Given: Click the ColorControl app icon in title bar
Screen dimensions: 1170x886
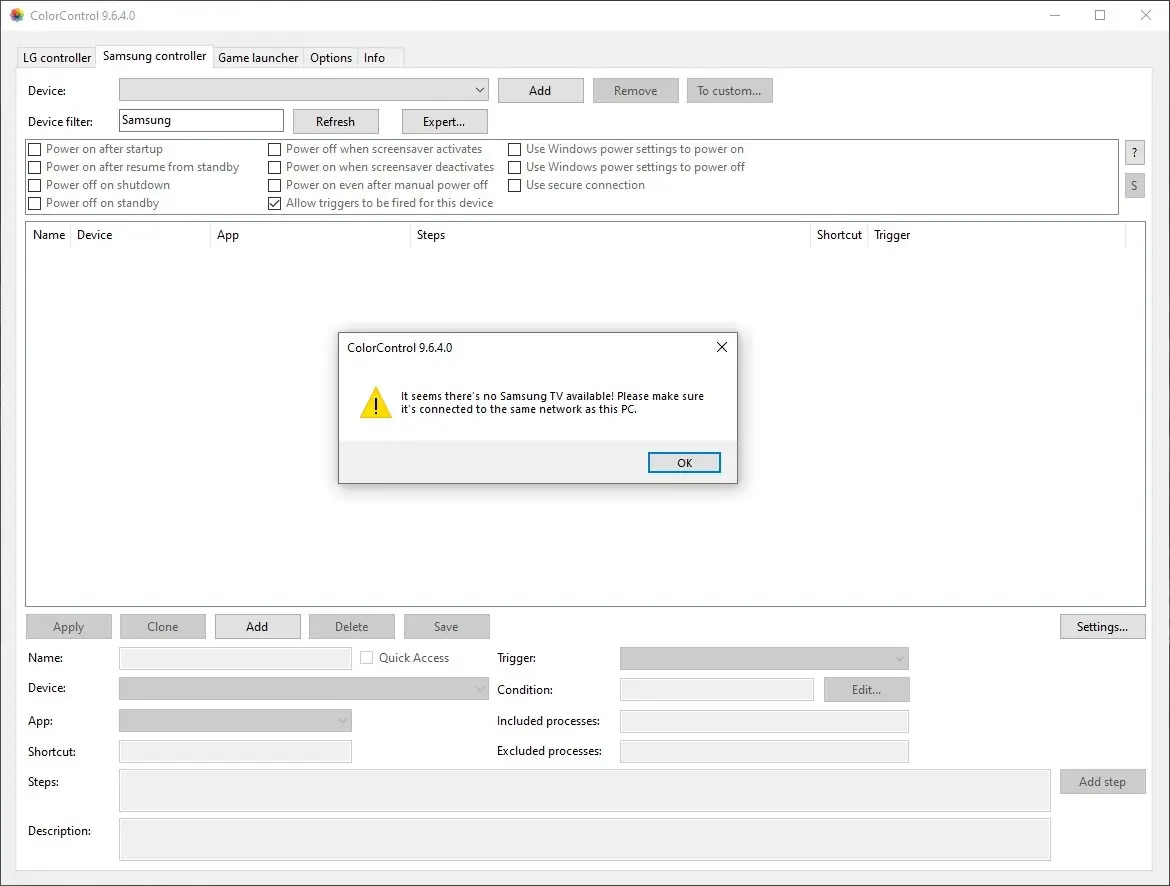Looking at the screenshot, I should click(16, 15).
